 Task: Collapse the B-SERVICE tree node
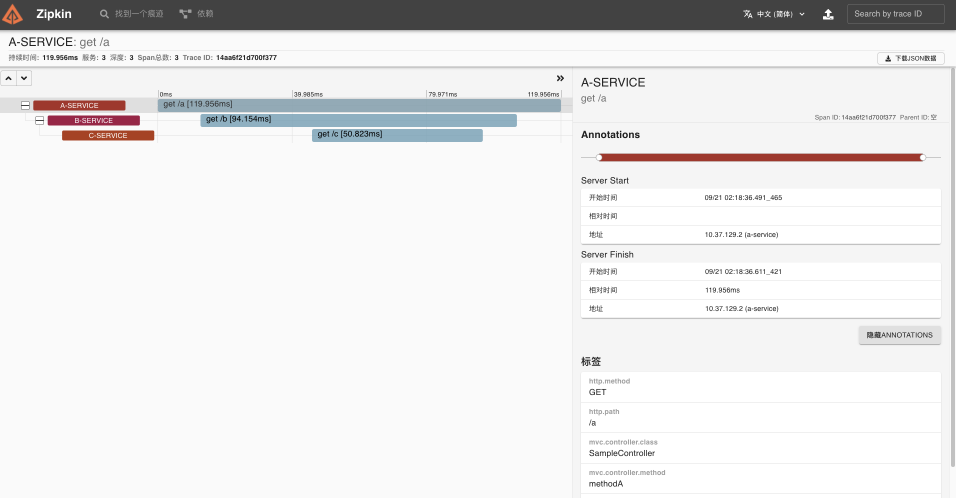coord(40,121)
